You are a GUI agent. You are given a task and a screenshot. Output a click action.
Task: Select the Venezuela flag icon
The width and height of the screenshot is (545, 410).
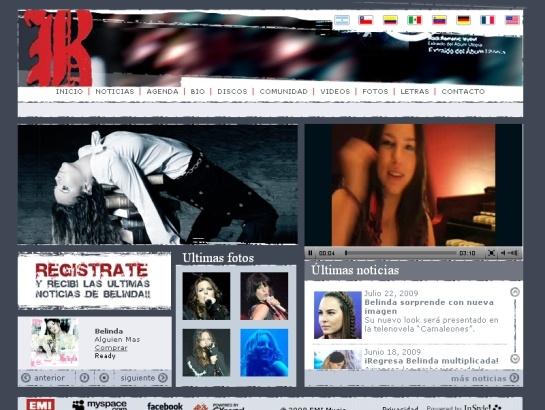pos(439,20)
